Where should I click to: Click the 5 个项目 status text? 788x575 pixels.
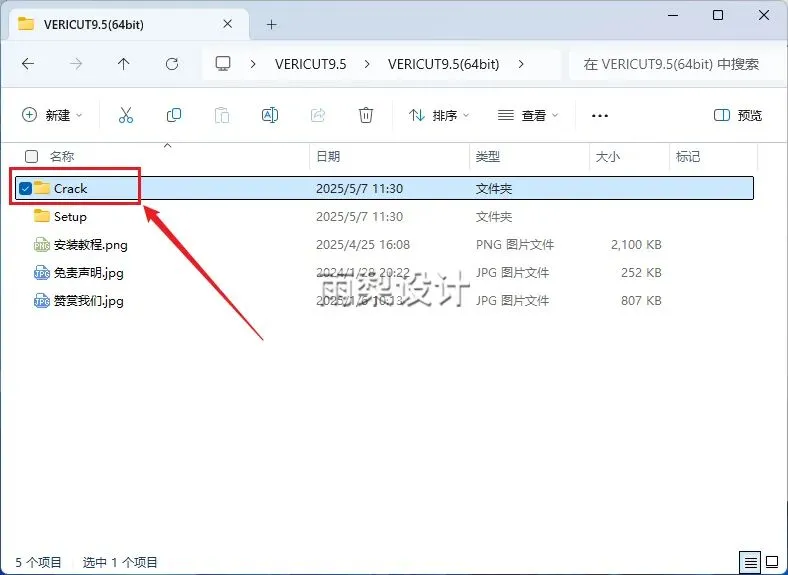38,562
